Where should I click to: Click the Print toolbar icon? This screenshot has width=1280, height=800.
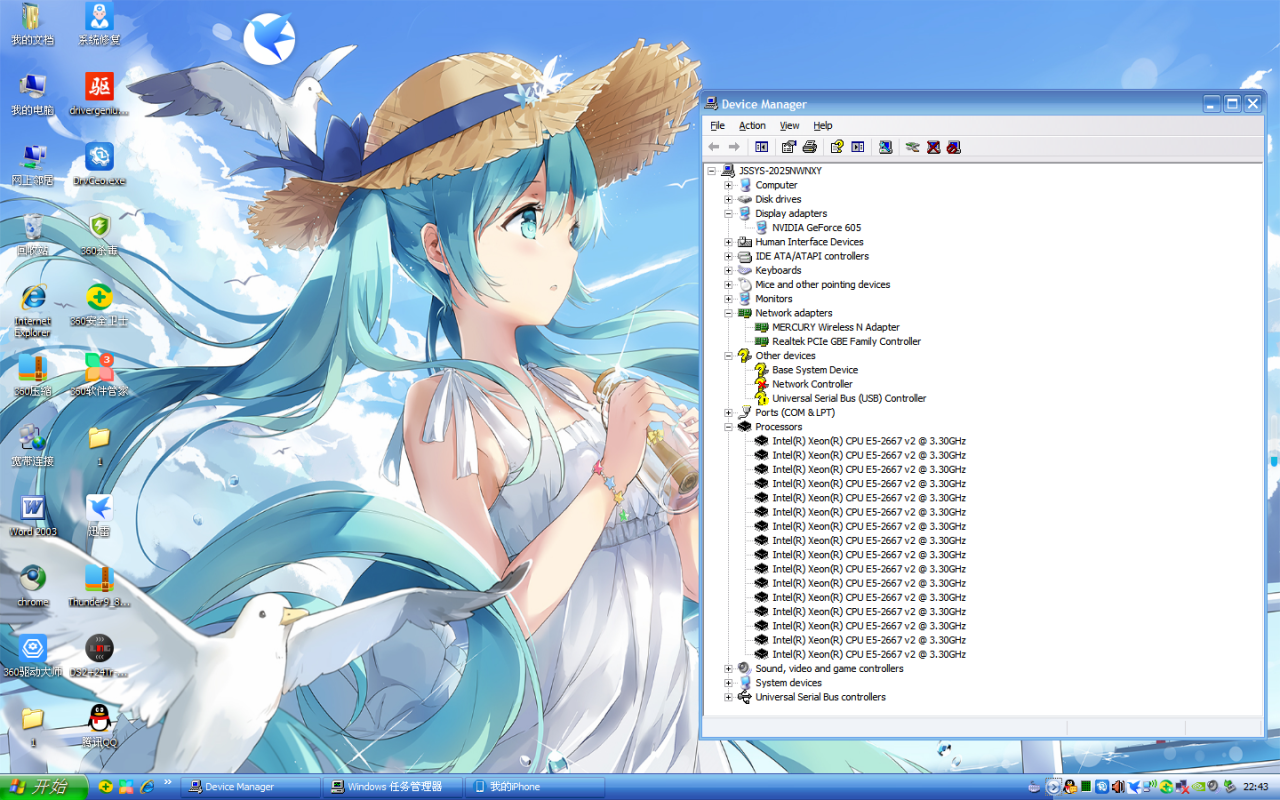810,147
